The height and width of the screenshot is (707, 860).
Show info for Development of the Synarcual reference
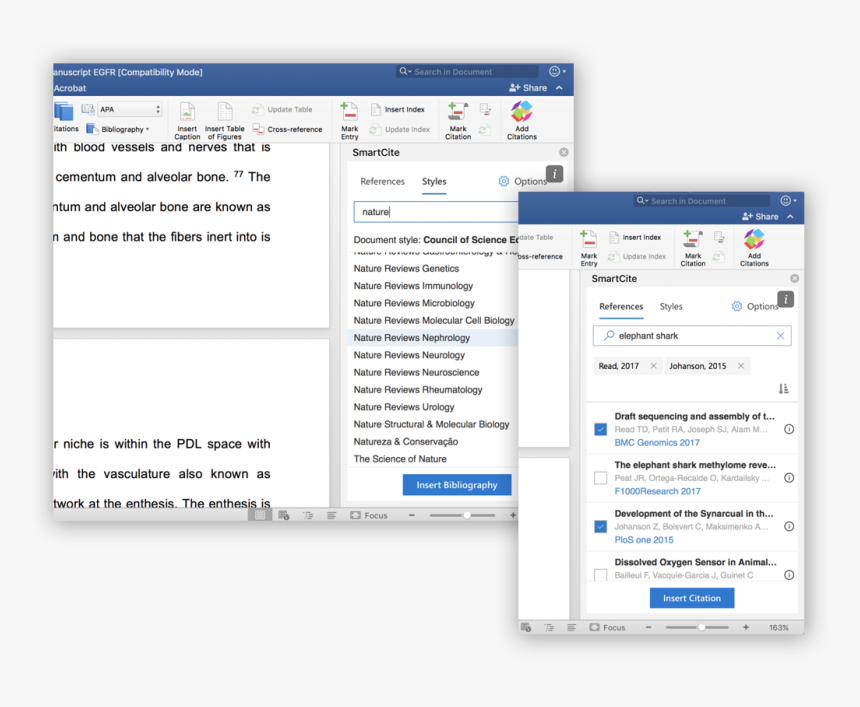pos(789,527)
